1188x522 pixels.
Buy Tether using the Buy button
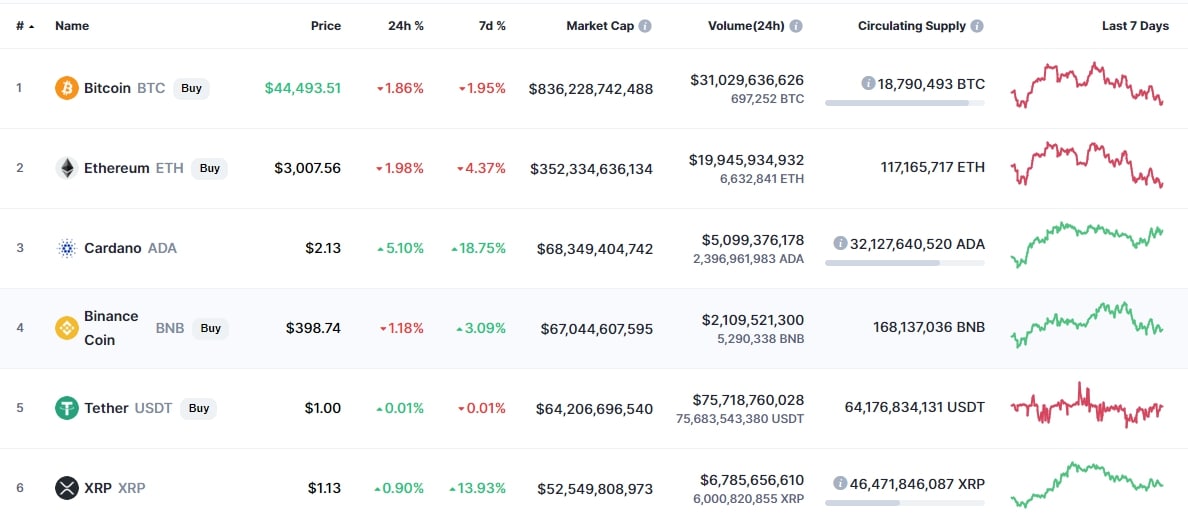click(199, 408)
